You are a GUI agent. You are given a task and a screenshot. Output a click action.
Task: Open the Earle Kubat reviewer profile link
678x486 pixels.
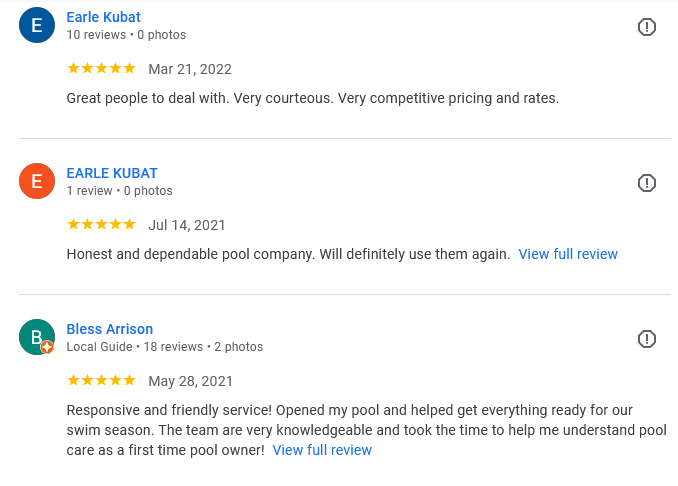(103, 17)
